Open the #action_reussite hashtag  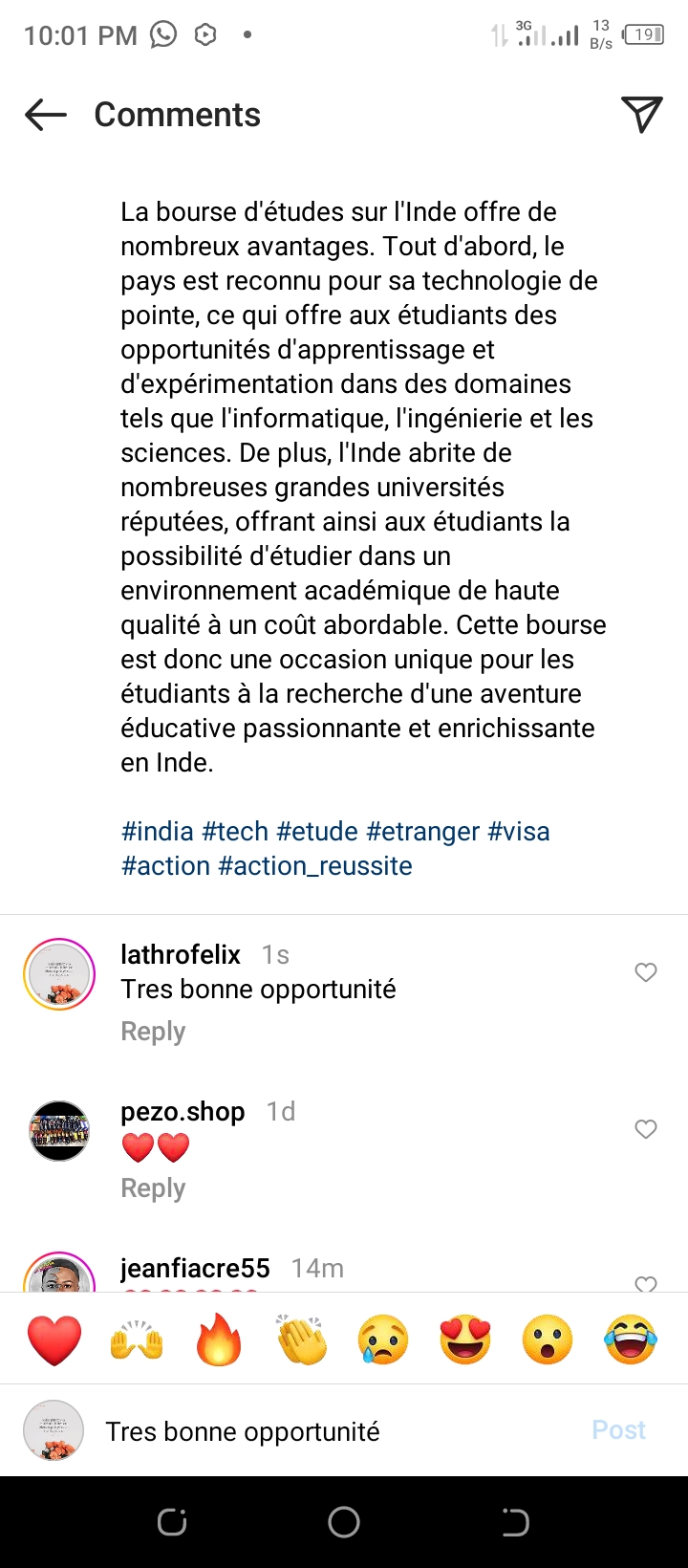315,866
